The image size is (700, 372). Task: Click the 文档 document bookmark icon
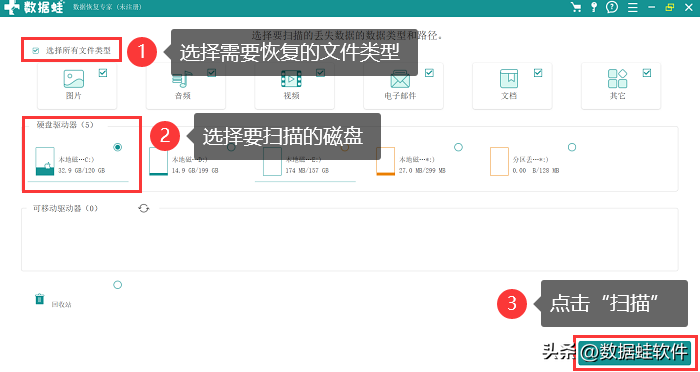click(x=509, y=79)
